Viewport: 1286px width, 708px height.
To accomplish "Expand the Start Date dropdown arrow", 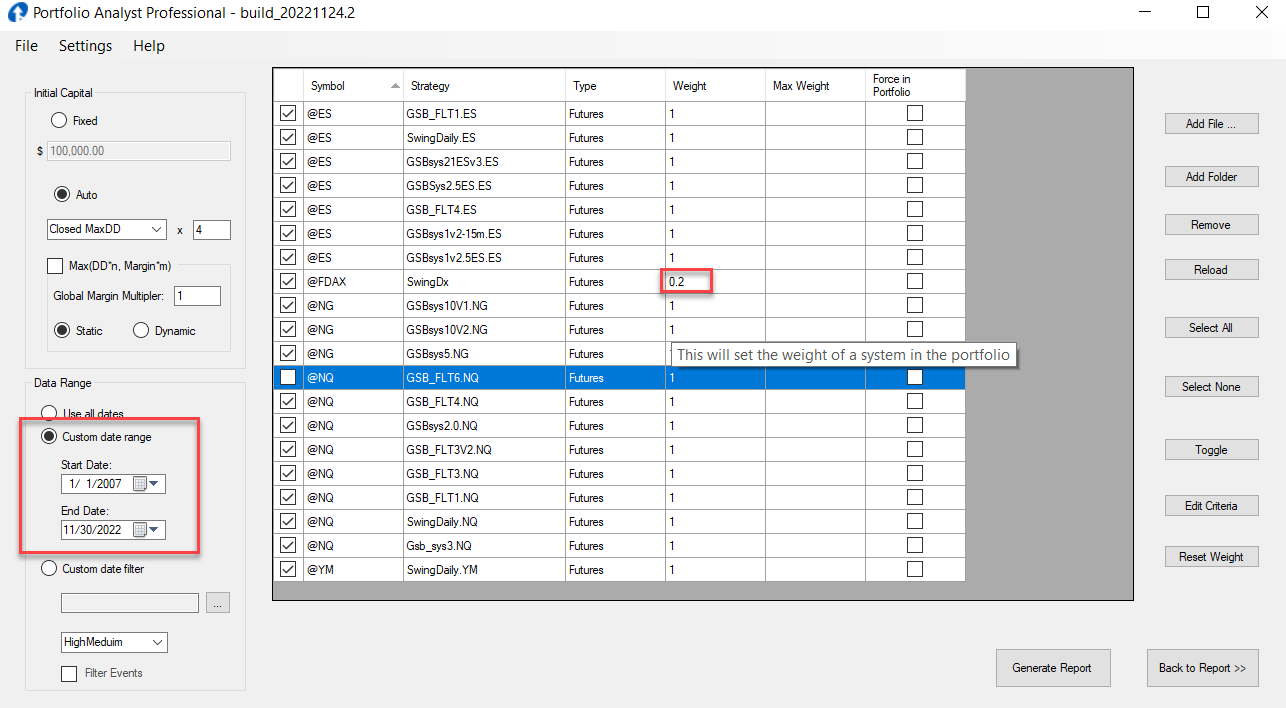I will tap(156, 484).
